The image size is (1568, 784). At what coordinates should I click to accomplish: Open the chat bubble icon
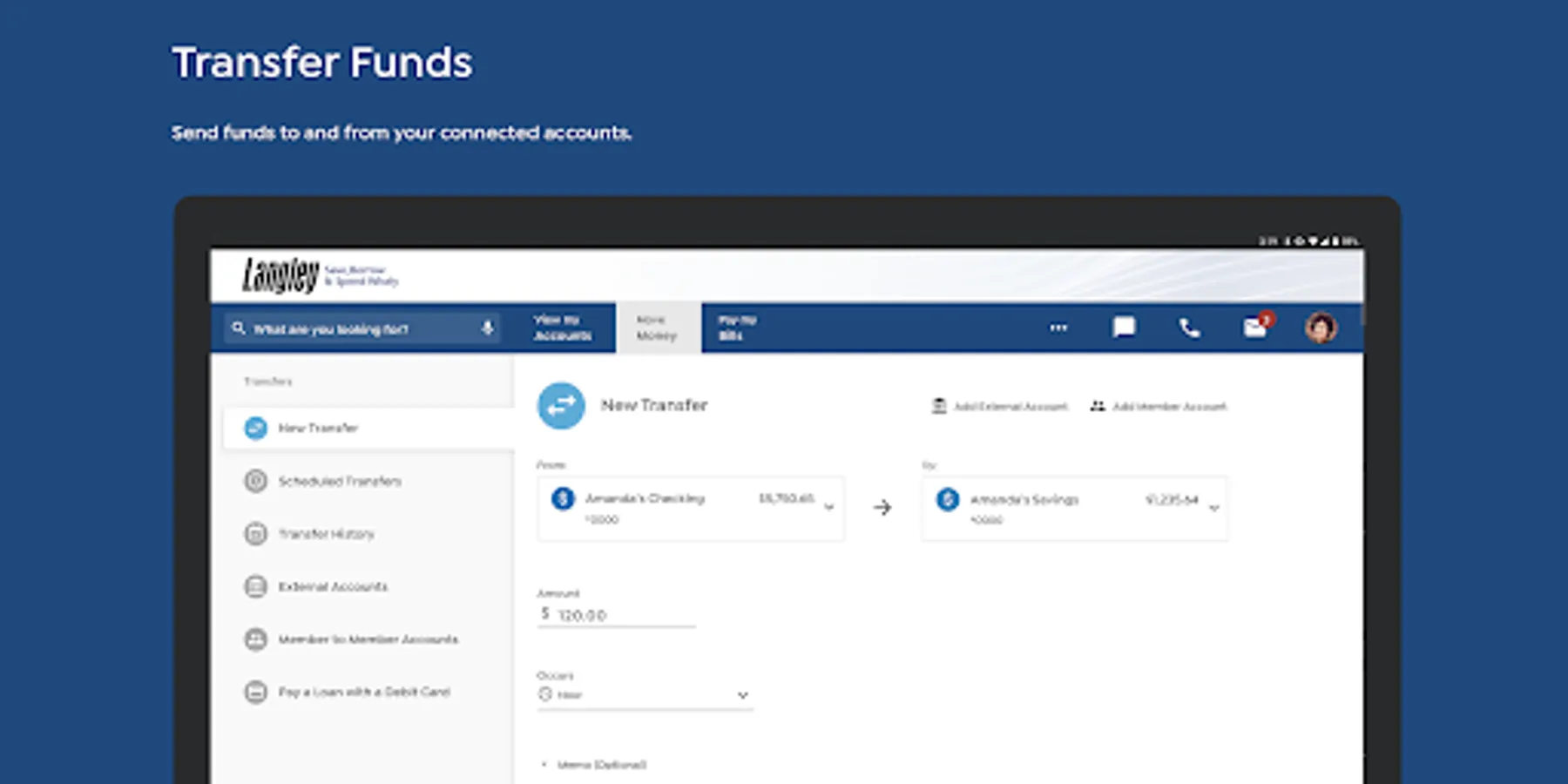(x=1124, y=328)
